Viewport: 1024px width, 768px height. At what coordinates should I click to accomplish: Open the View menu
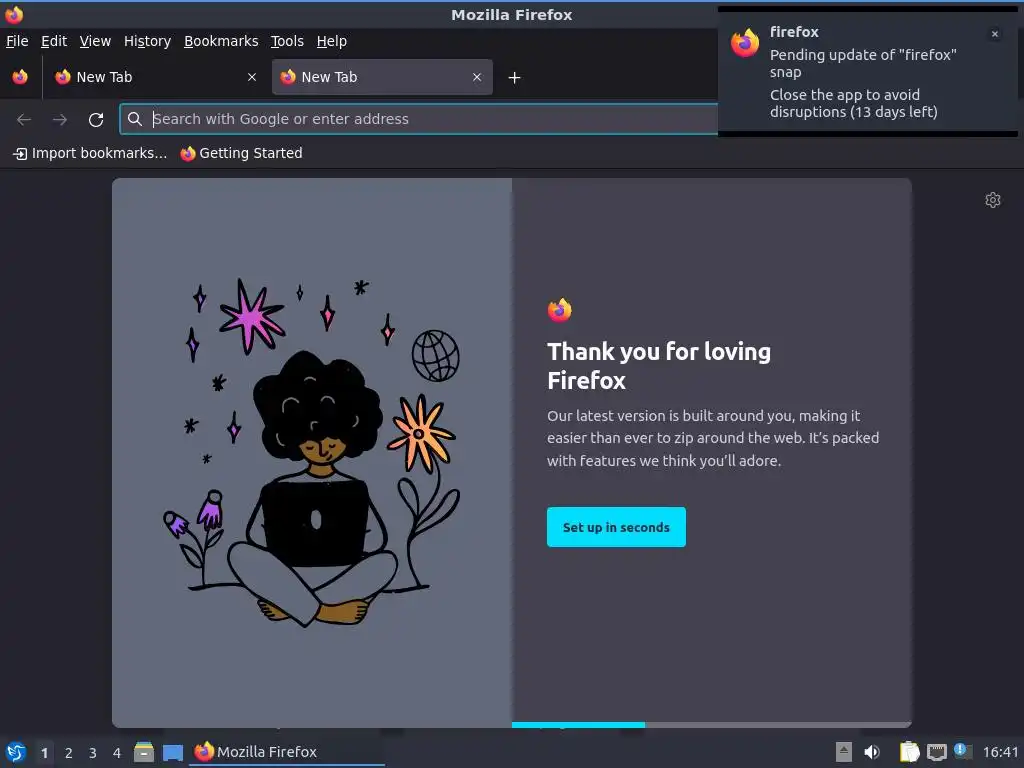[95, 41]
